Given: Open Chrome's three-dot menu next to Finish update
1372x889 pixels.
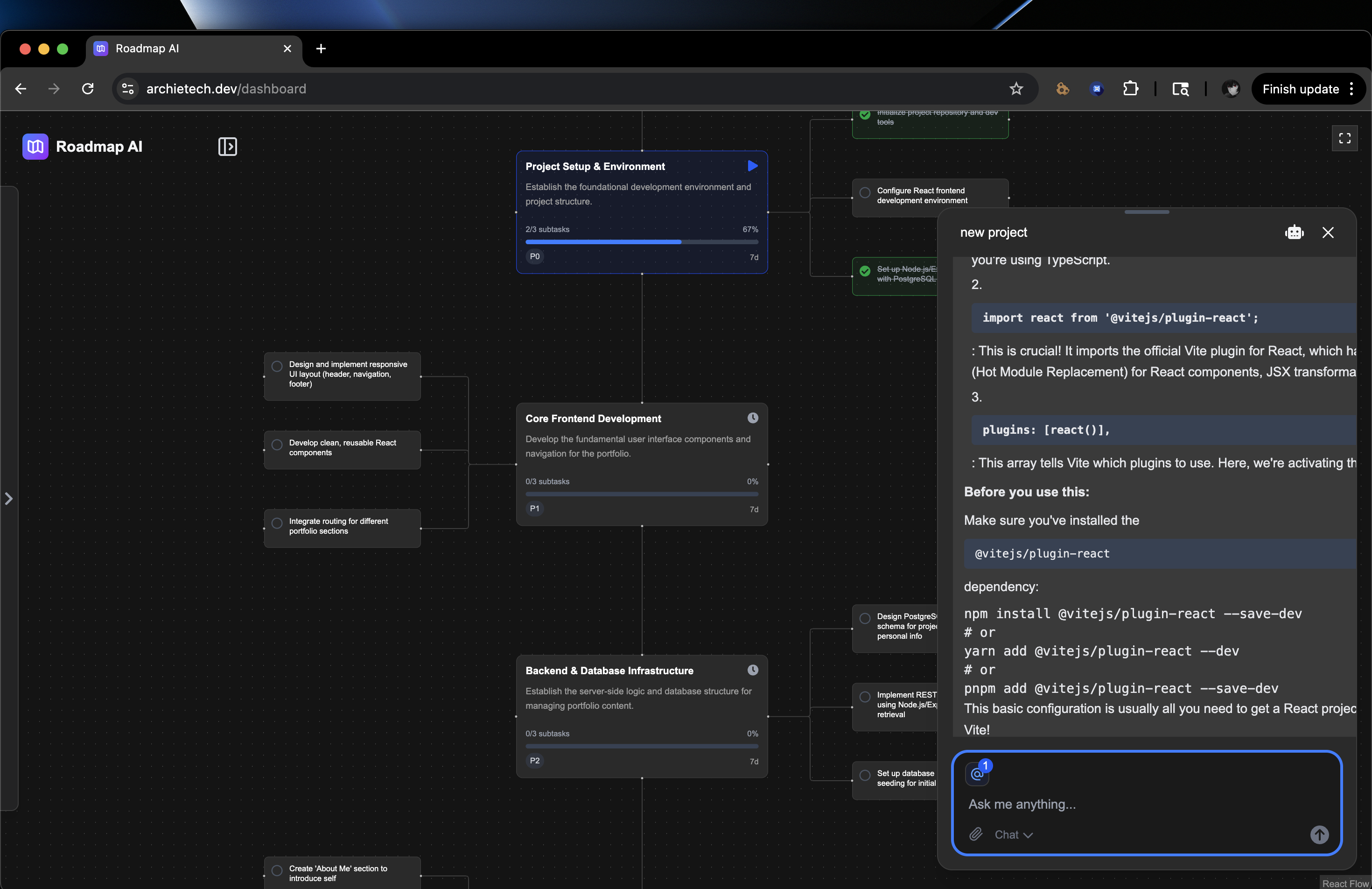Looking at the screenshot, I should click(x=1351, y=89).
